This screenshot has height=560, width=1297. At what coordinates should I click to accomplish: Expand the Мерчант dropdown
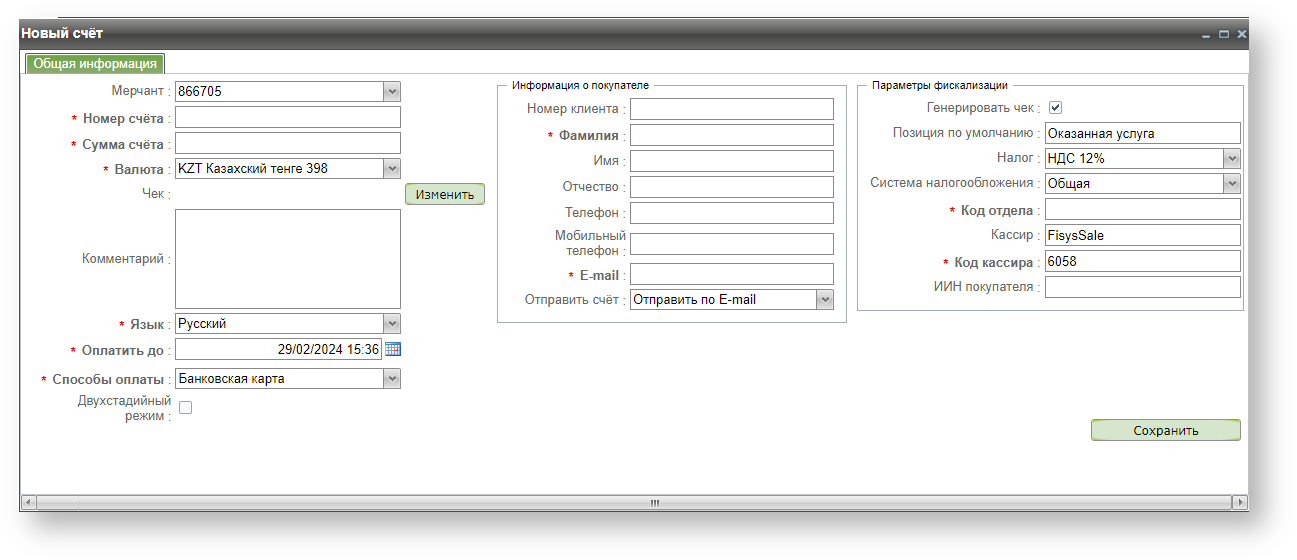coord(391,91)
